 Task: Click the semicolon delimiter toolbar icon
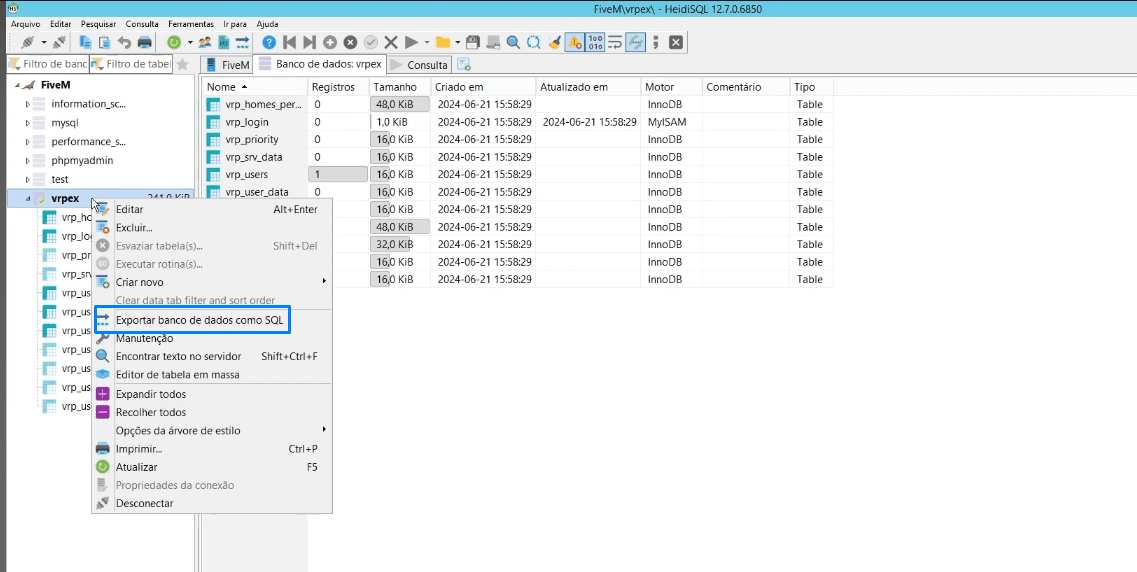[656, 42]
